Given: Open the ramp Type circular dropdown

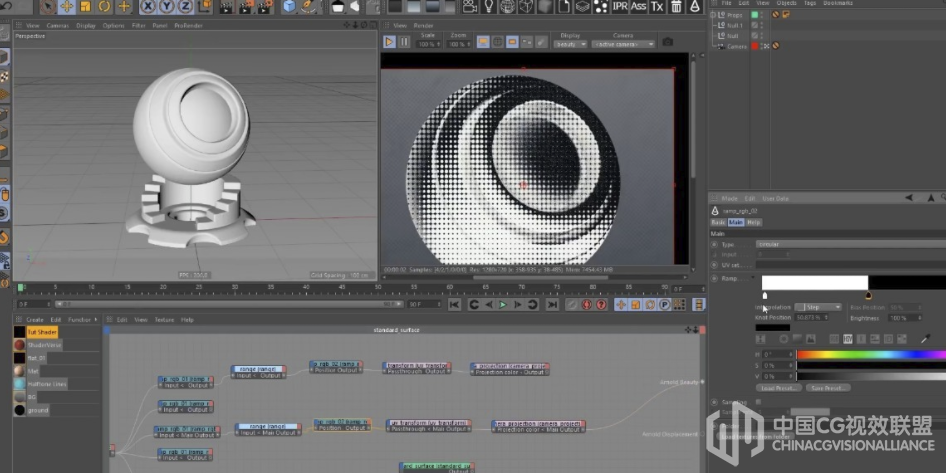Looking at the screenshot, I should coord(851,244).
